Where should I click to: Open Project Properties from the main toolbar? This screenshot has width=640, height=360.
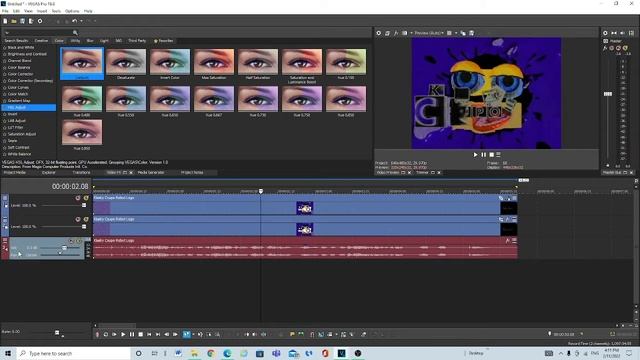pos(40,21)
